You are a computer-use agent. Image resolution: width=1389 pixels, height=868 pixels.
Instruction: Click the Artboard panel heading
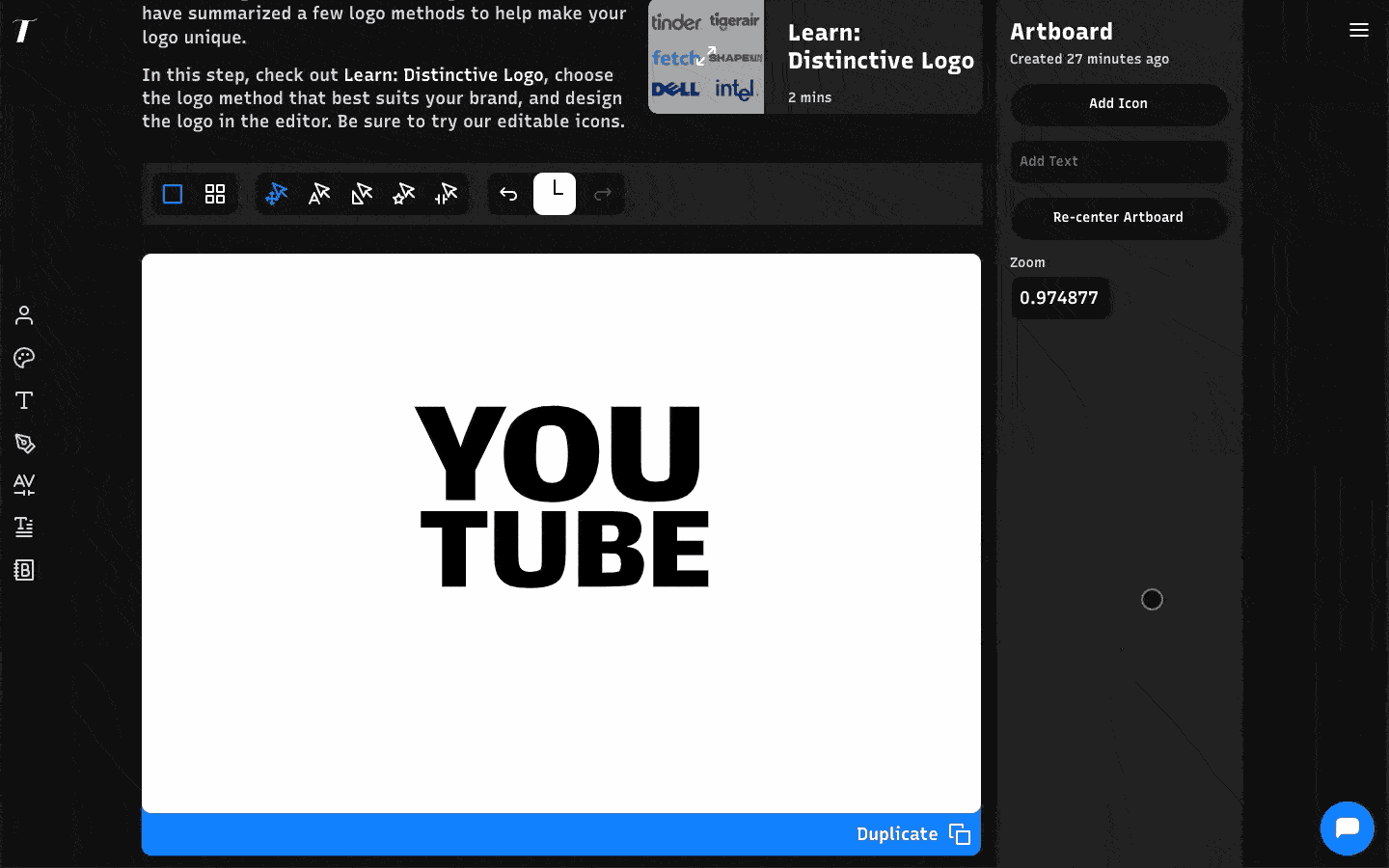tap(1061, 32)
